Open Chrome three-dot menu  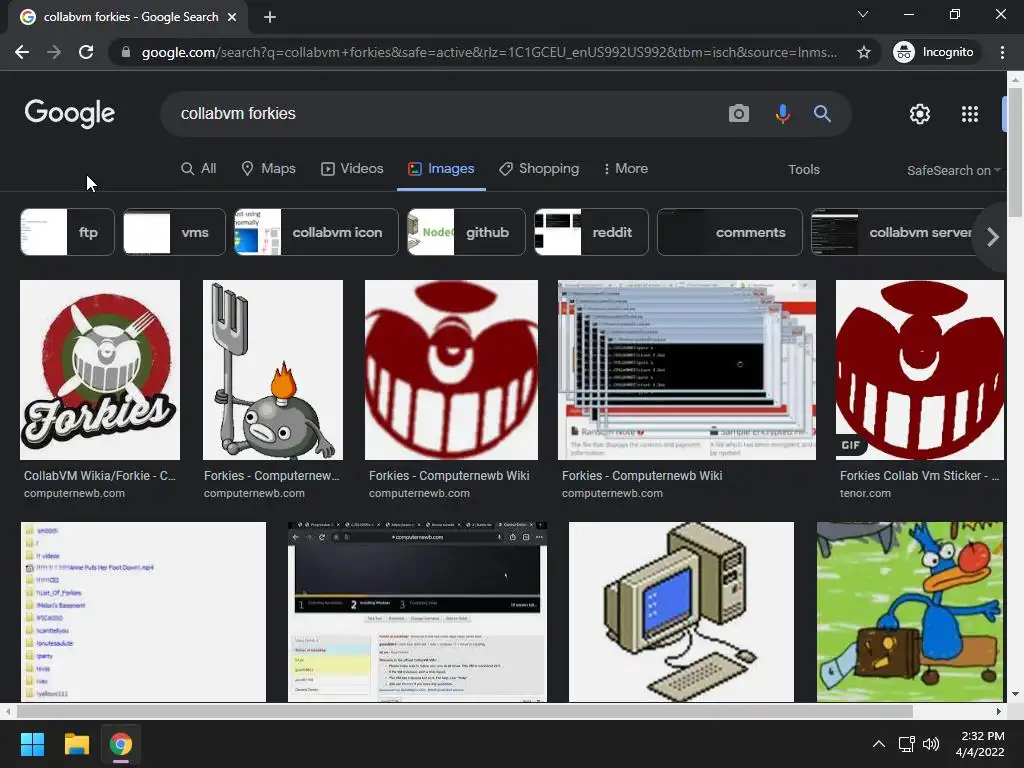pos(1002,52)
